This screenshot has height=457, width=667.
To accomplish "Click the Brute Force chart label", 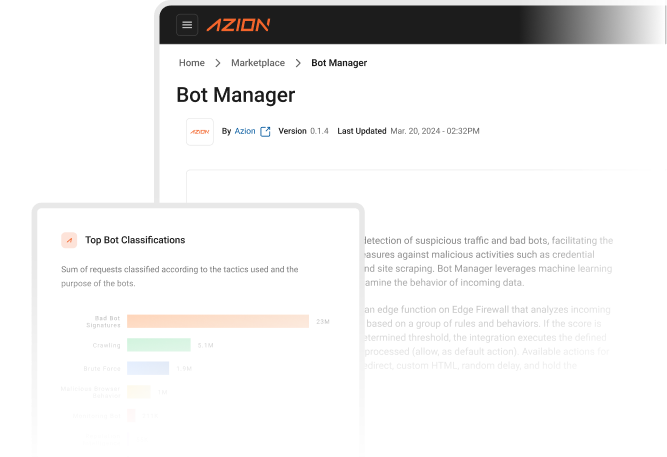I will coord(102,368).
